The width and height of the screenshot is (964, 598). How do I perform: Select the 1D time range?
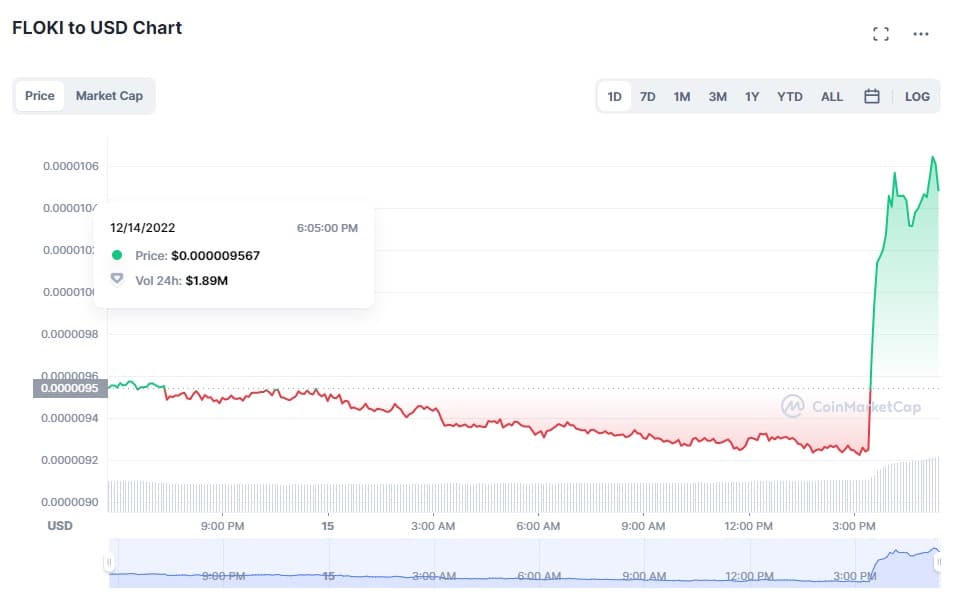614,96
